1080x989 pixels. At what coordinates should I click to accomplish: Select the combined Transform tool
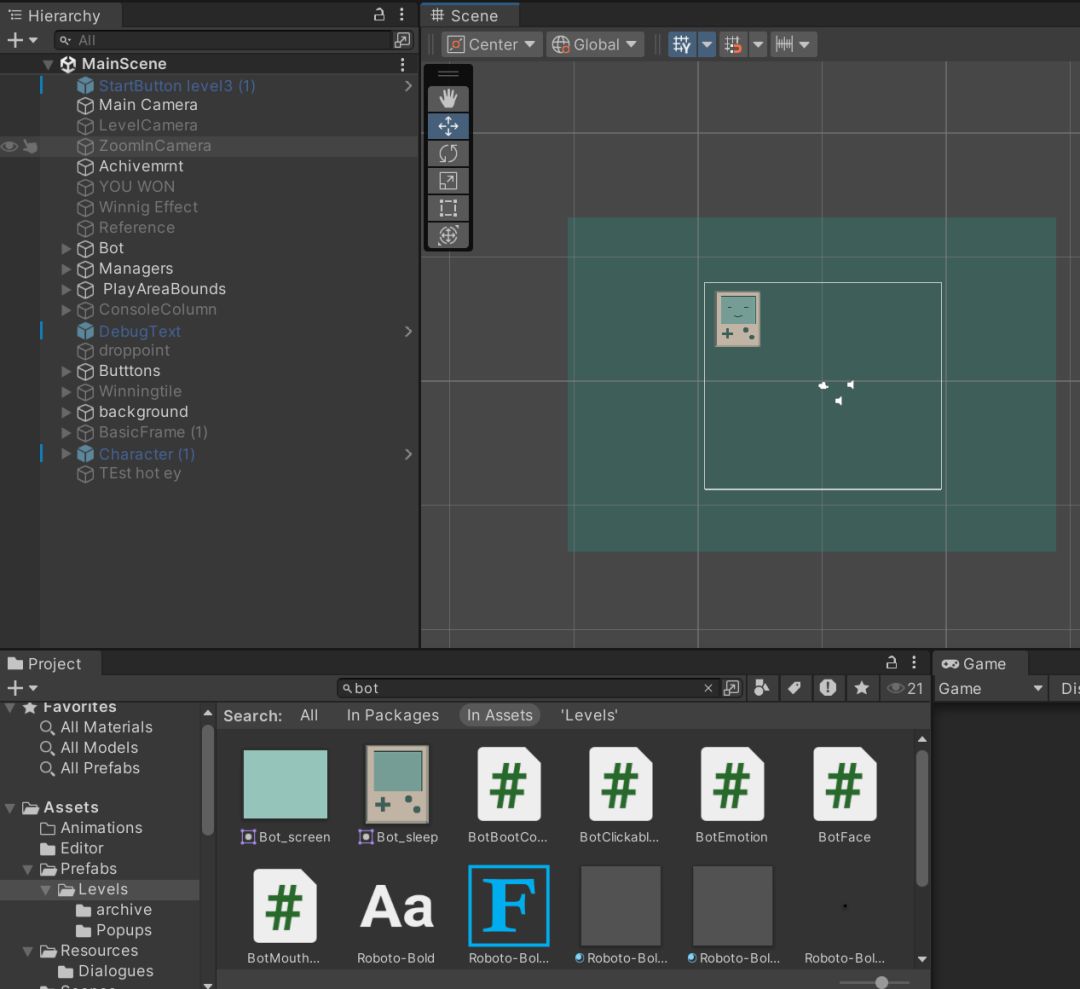(448, 235)
